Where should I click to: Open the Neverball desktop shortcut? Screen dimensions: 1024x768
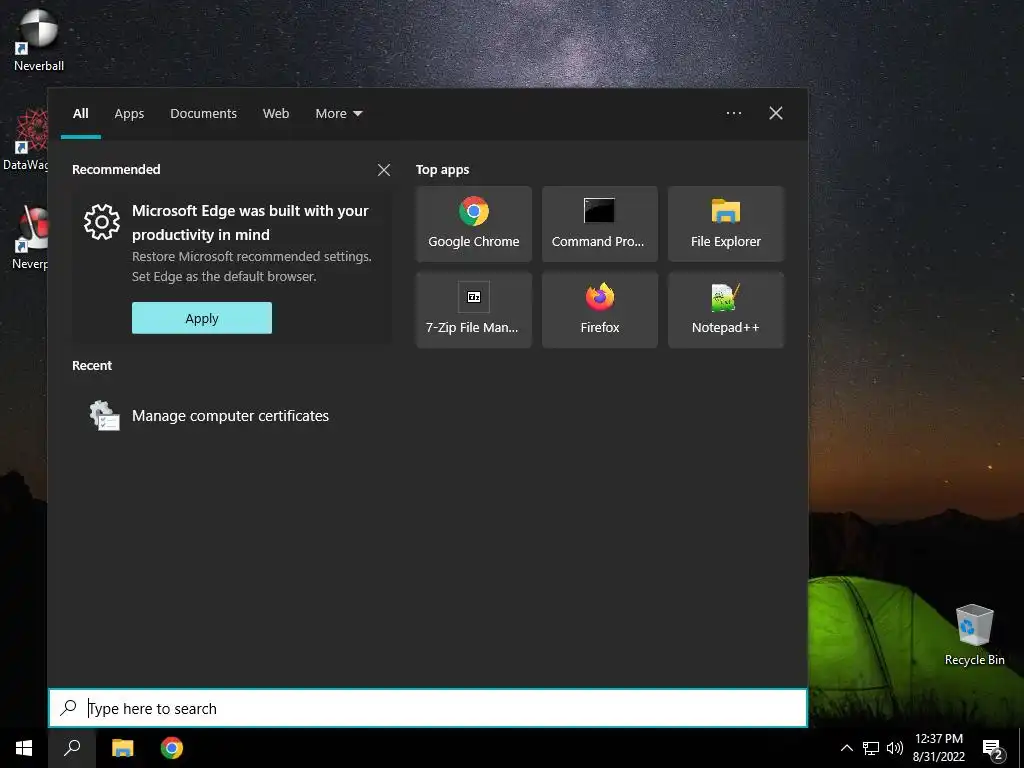click(x=39, y=40)
